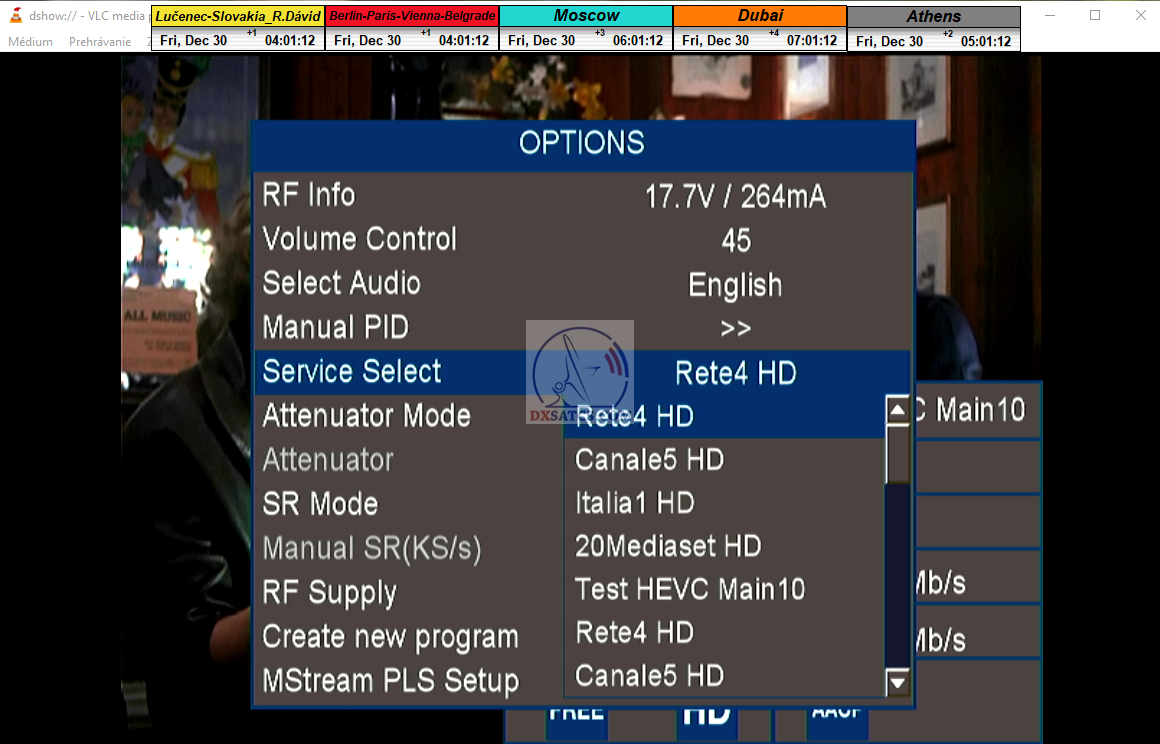Pick Test HEVC Main10 in the list
Viewport: 1160px width, 744px height.
click(690, 590)
